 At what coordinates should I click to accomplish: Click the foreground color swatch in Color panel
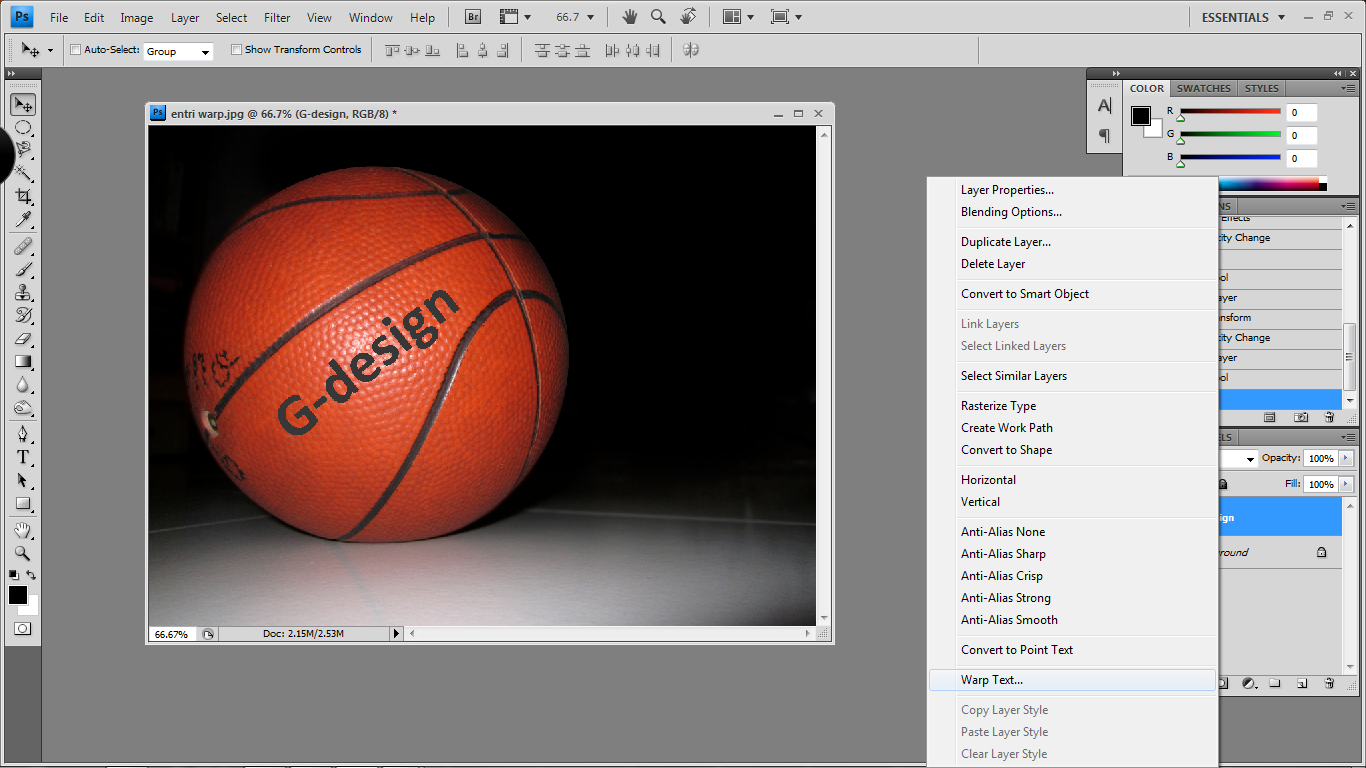click(1141, 116)
